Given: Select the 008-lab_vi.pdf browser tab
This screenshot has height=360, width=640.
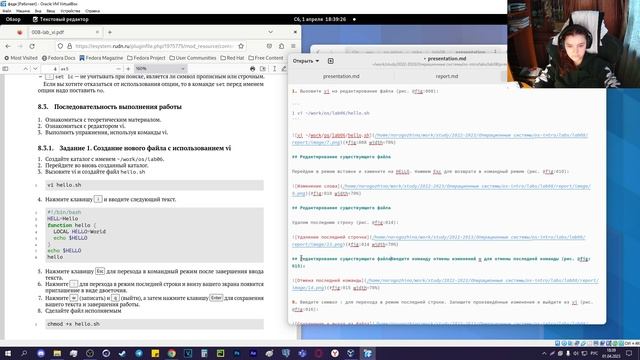Looking at the screenshot, I should click(64, 32).
